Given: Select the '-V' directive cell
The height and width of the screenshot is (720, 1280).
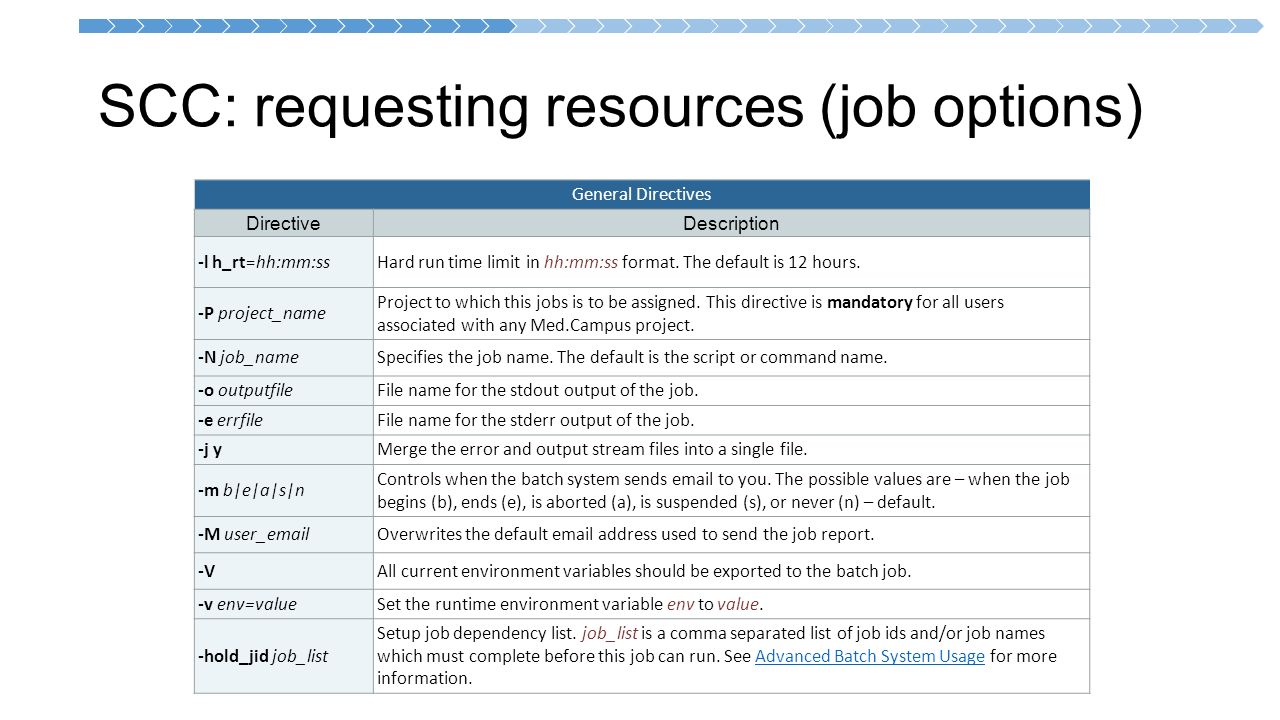Looking at the screenshot, I should 284,571.
